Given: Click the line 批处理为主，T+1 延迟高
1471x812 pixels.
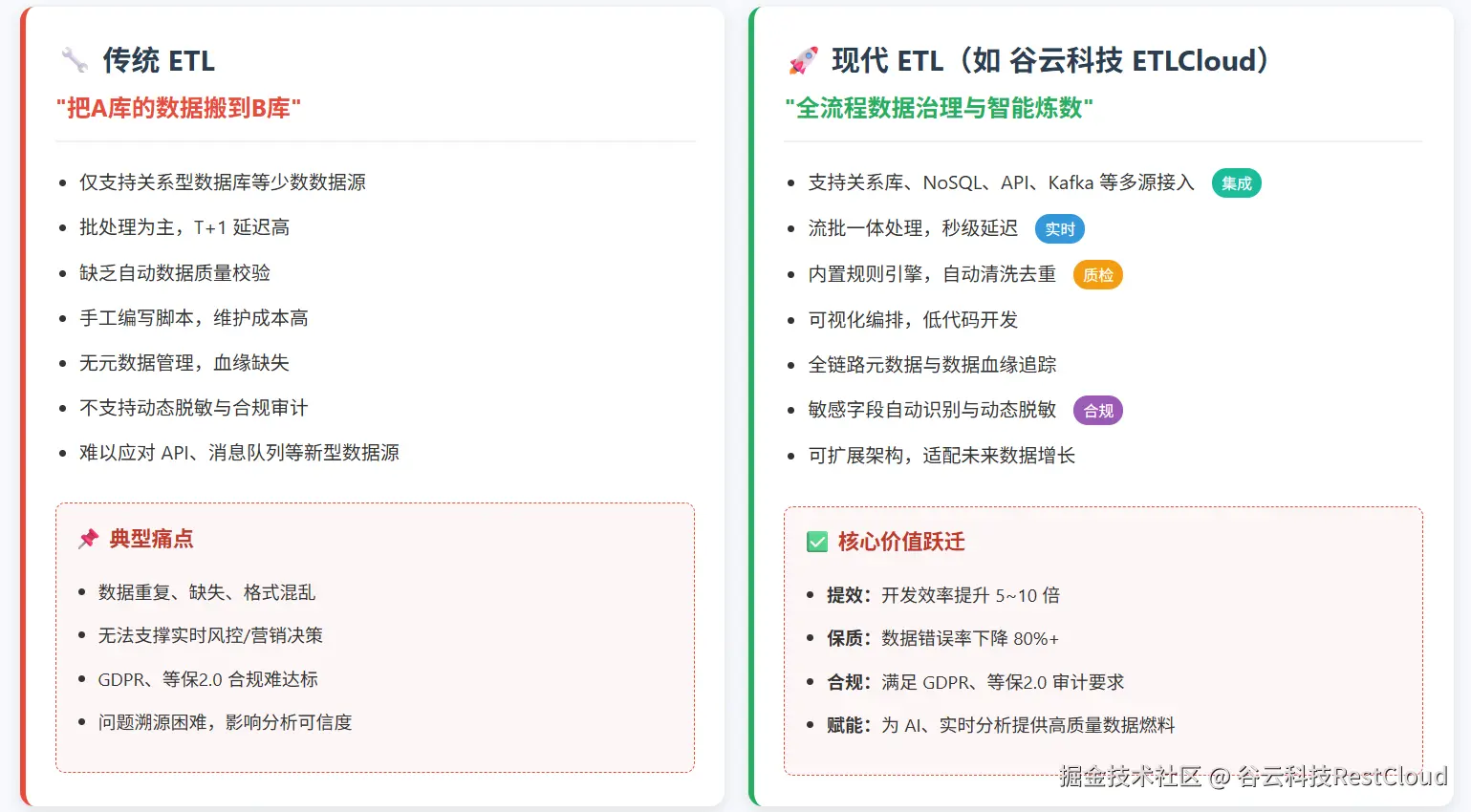Looking at the screenshot, I should (184, 227).
